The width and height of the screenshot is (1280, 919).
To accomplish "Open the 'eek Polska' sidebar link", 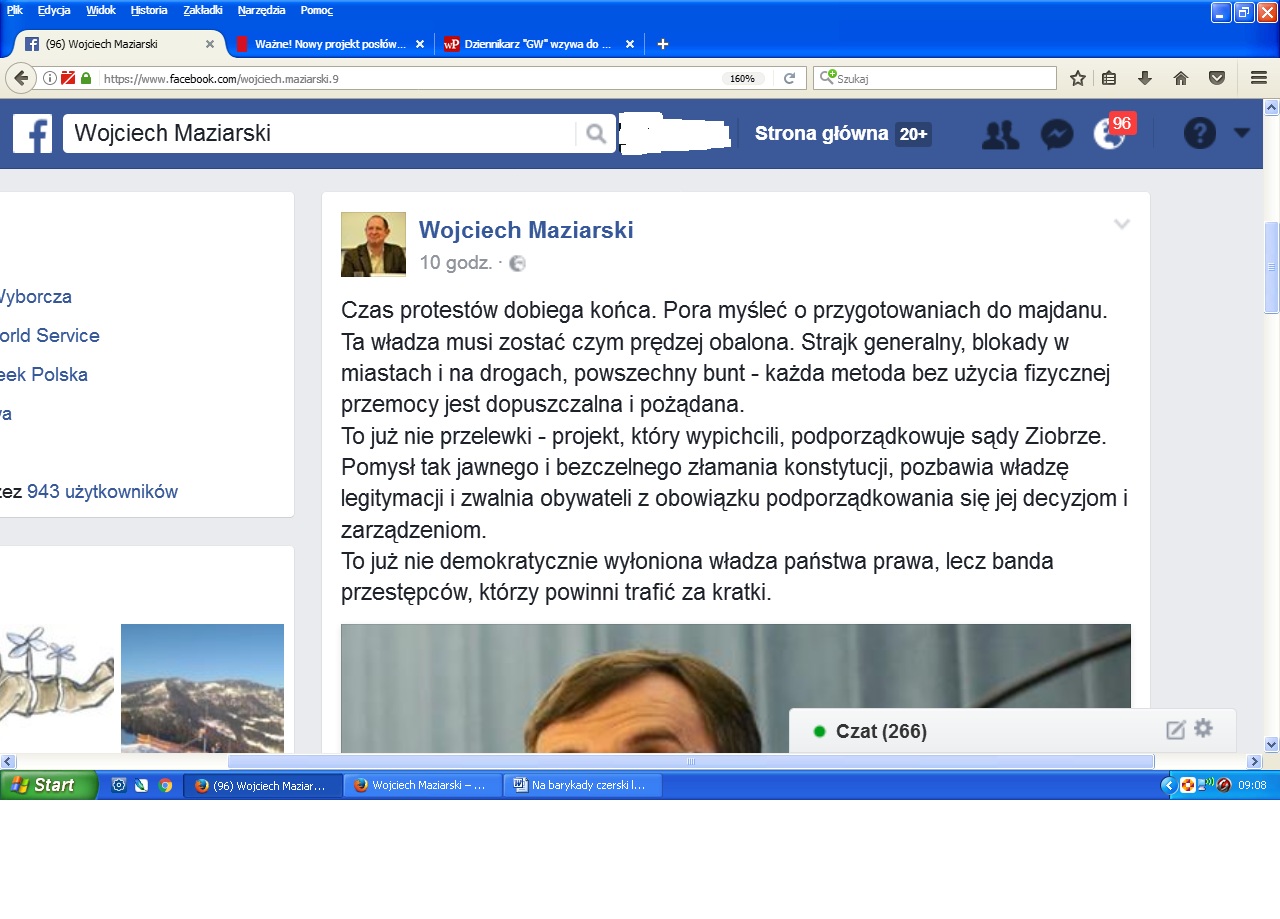I will pyautogui.click(x=44, y=374).
